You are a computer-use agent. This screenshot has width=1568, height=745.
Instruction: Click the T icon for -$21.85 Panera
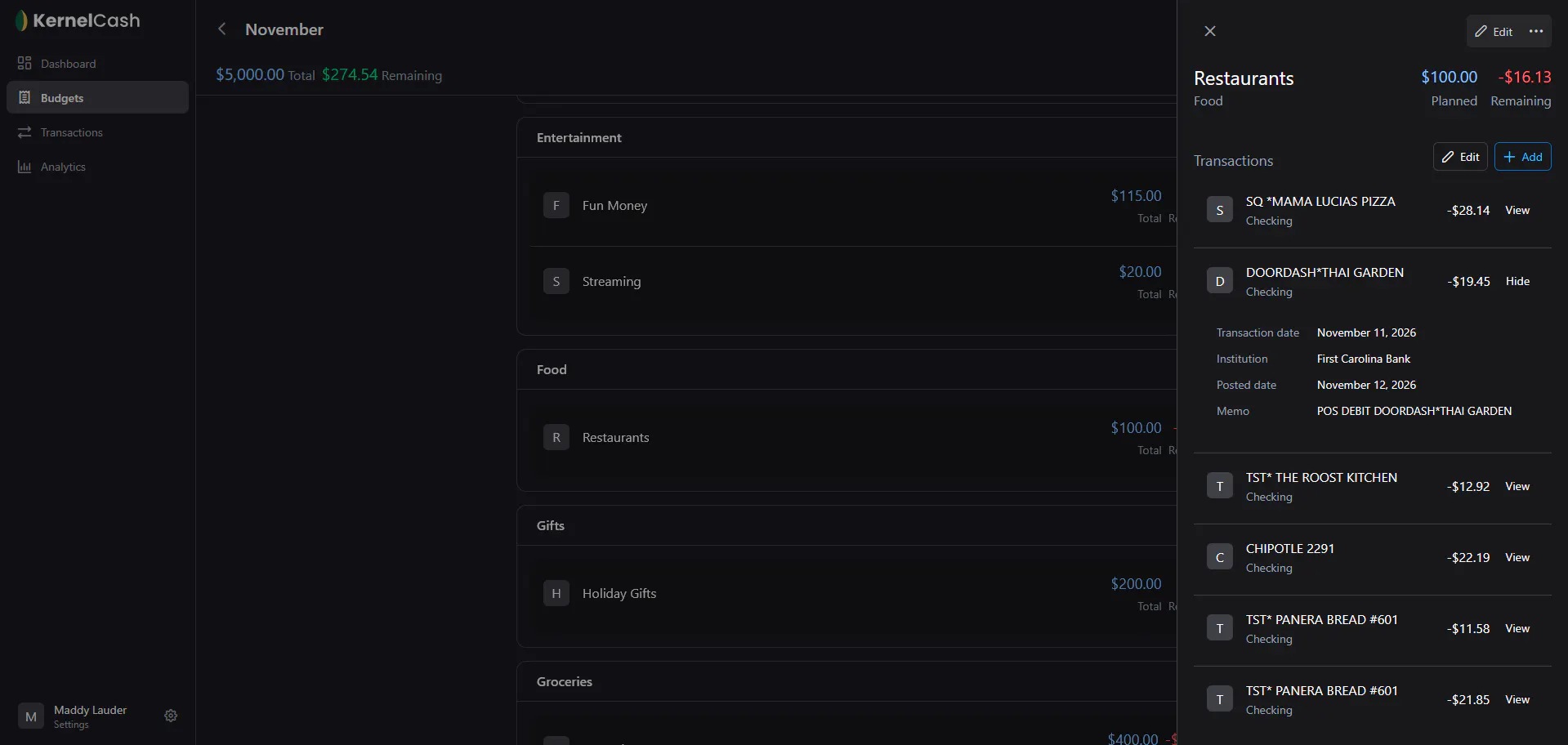pos(1220,699)
